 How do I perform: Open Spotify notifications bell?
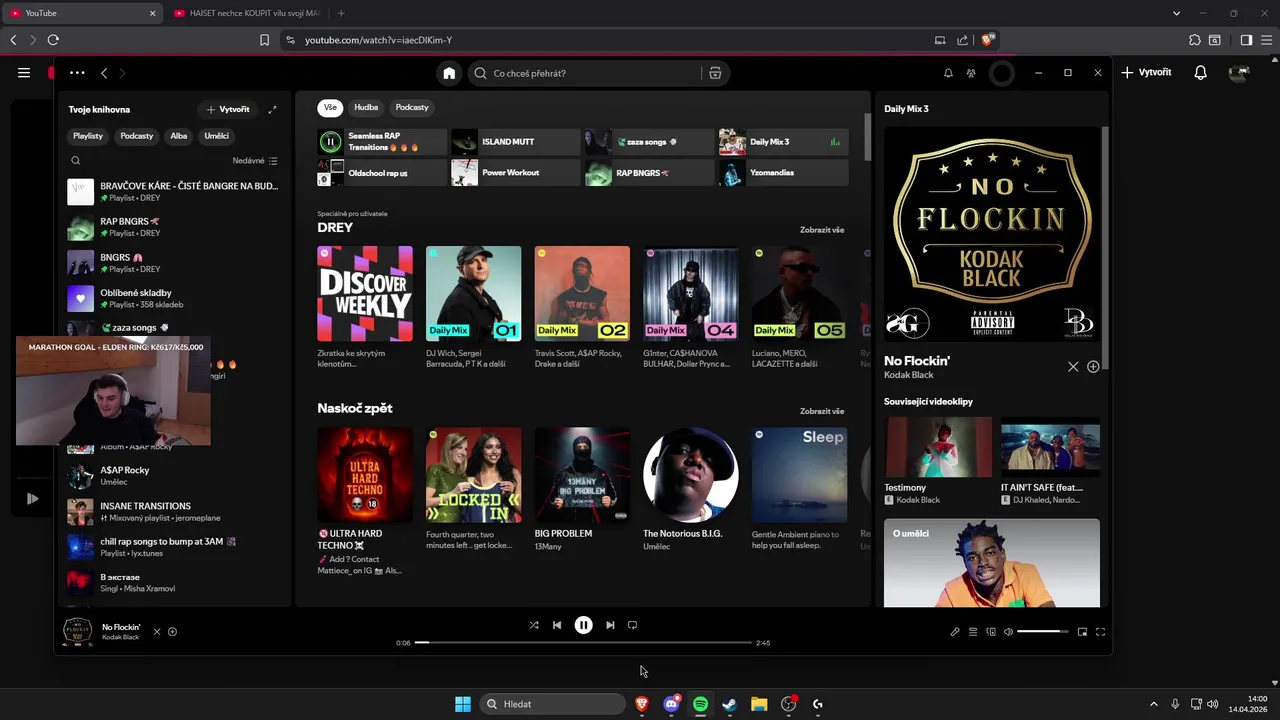(x=948, y=73)
